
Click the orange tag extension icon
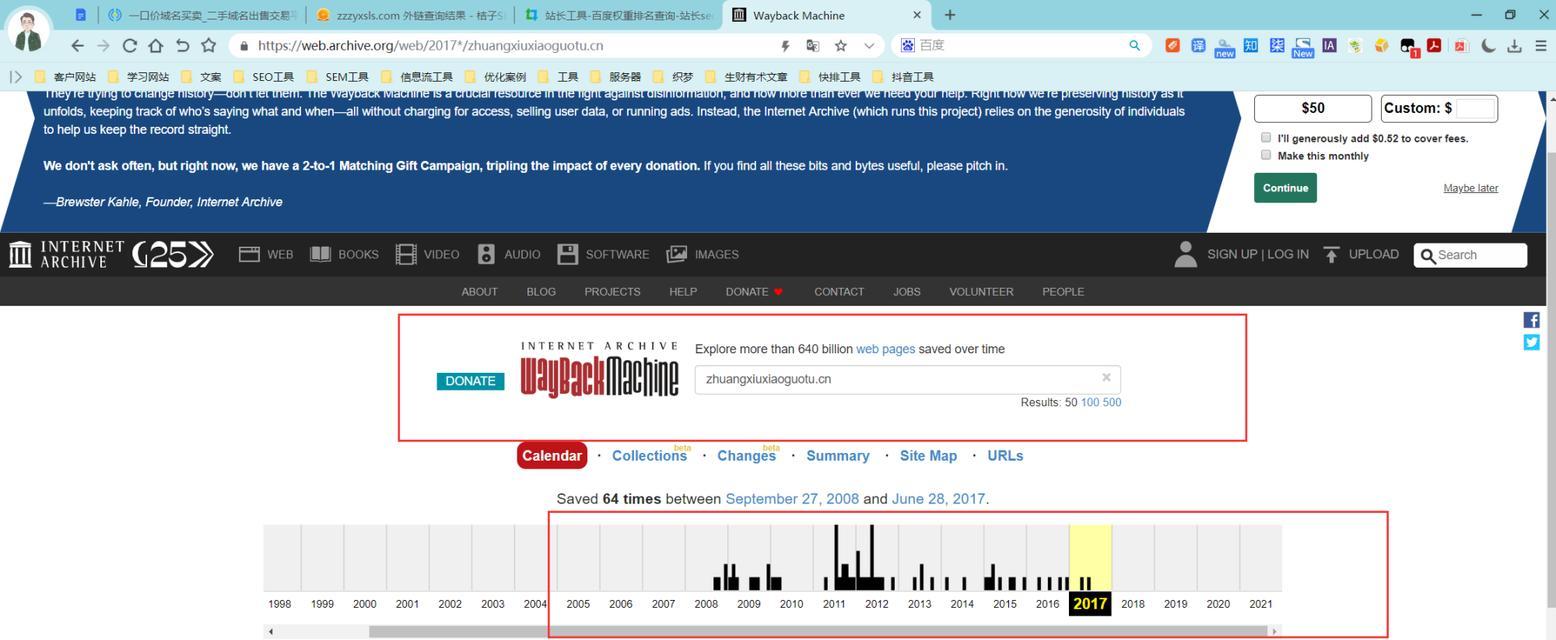pos(1172,45)
